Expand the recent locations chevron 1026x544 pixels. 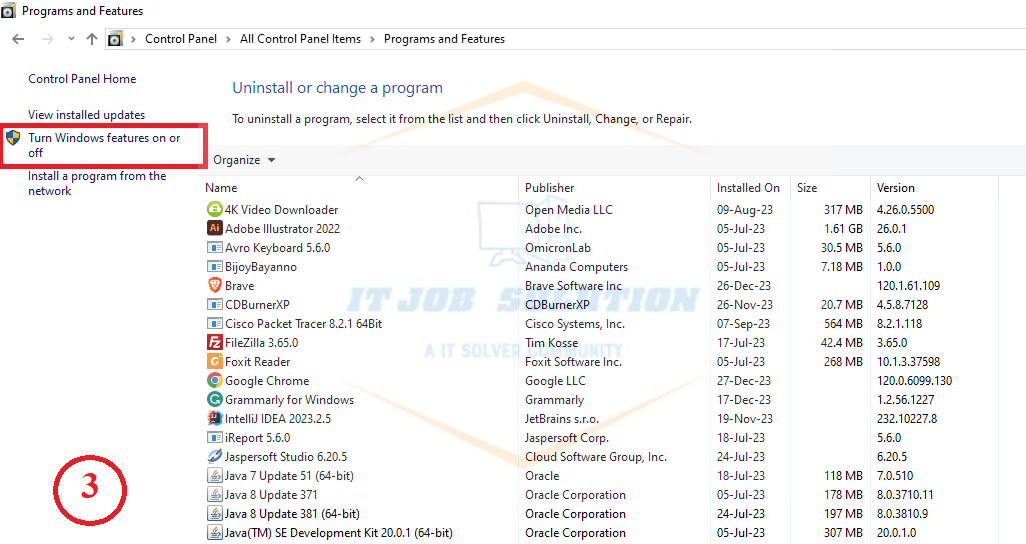click(71, 39)
